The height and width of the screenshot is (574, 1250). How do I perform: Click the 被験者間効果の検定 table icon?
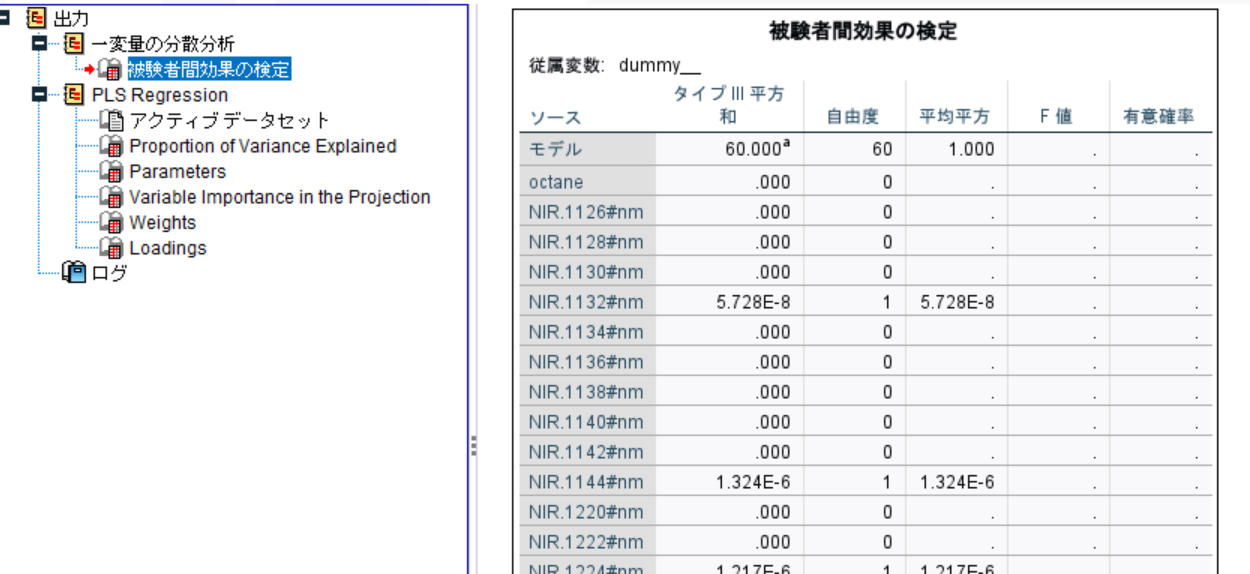point(111,69)
